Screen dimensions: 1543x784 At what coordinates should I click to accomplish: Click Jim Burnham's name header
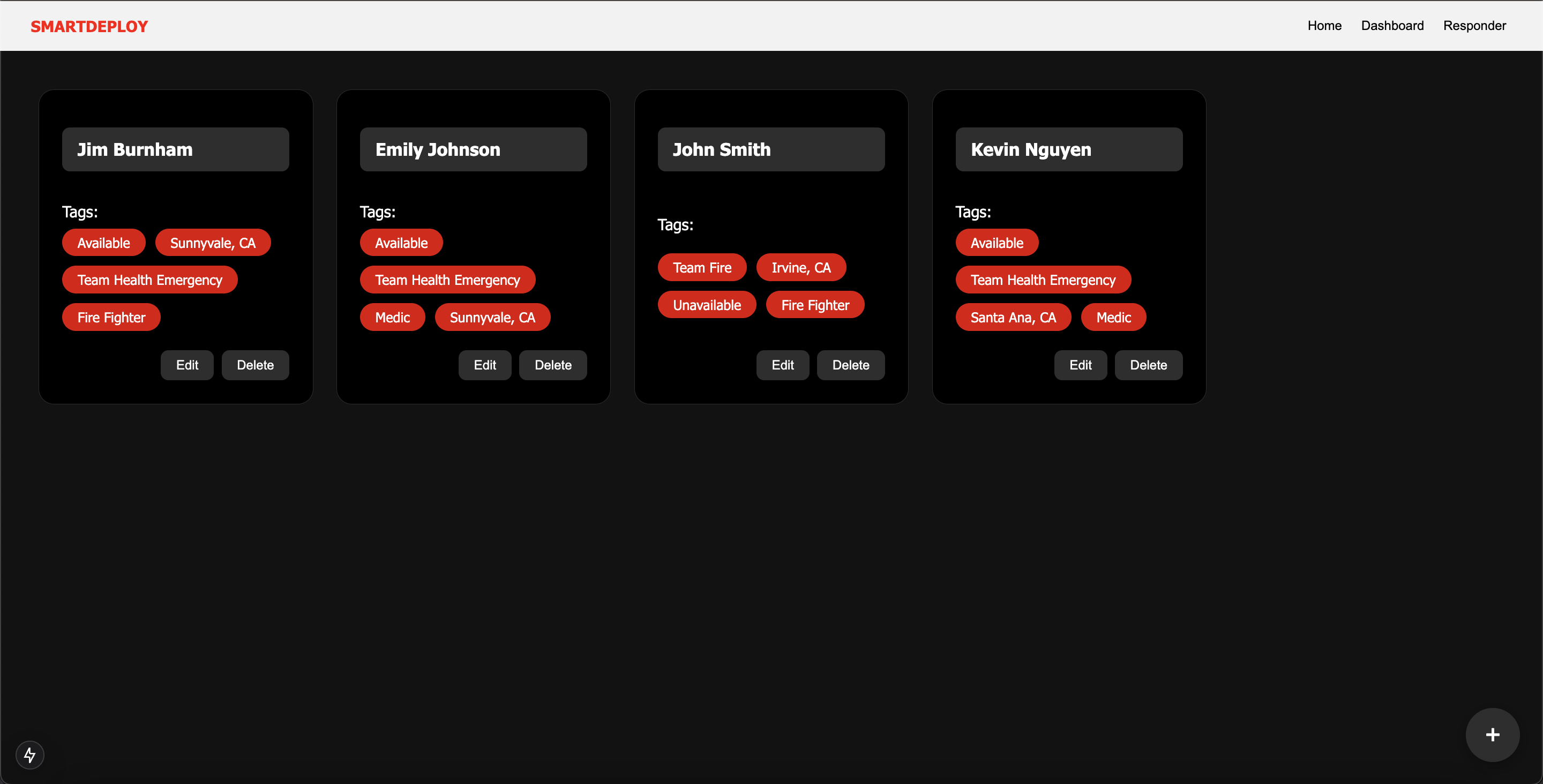pyautogui.click(x=176, y=149)
